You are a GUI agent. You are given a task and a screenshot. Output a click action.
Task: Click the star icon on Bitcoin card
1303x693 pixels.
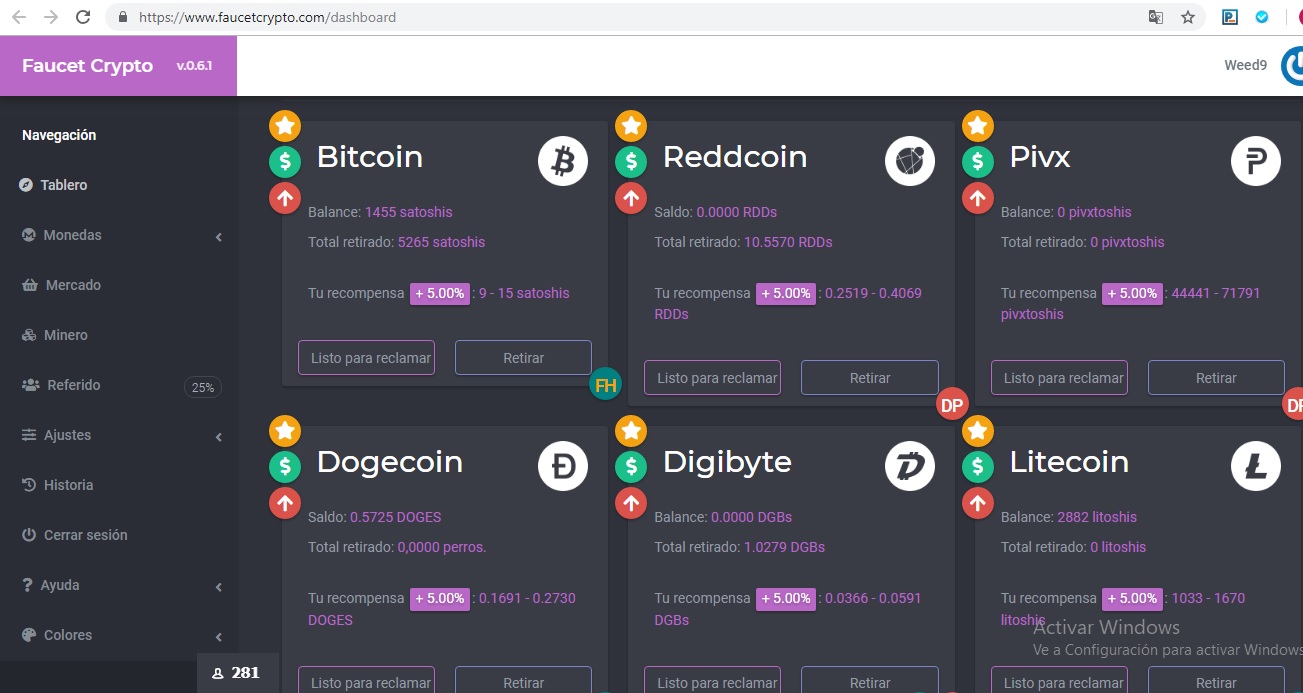coord(285,126)
